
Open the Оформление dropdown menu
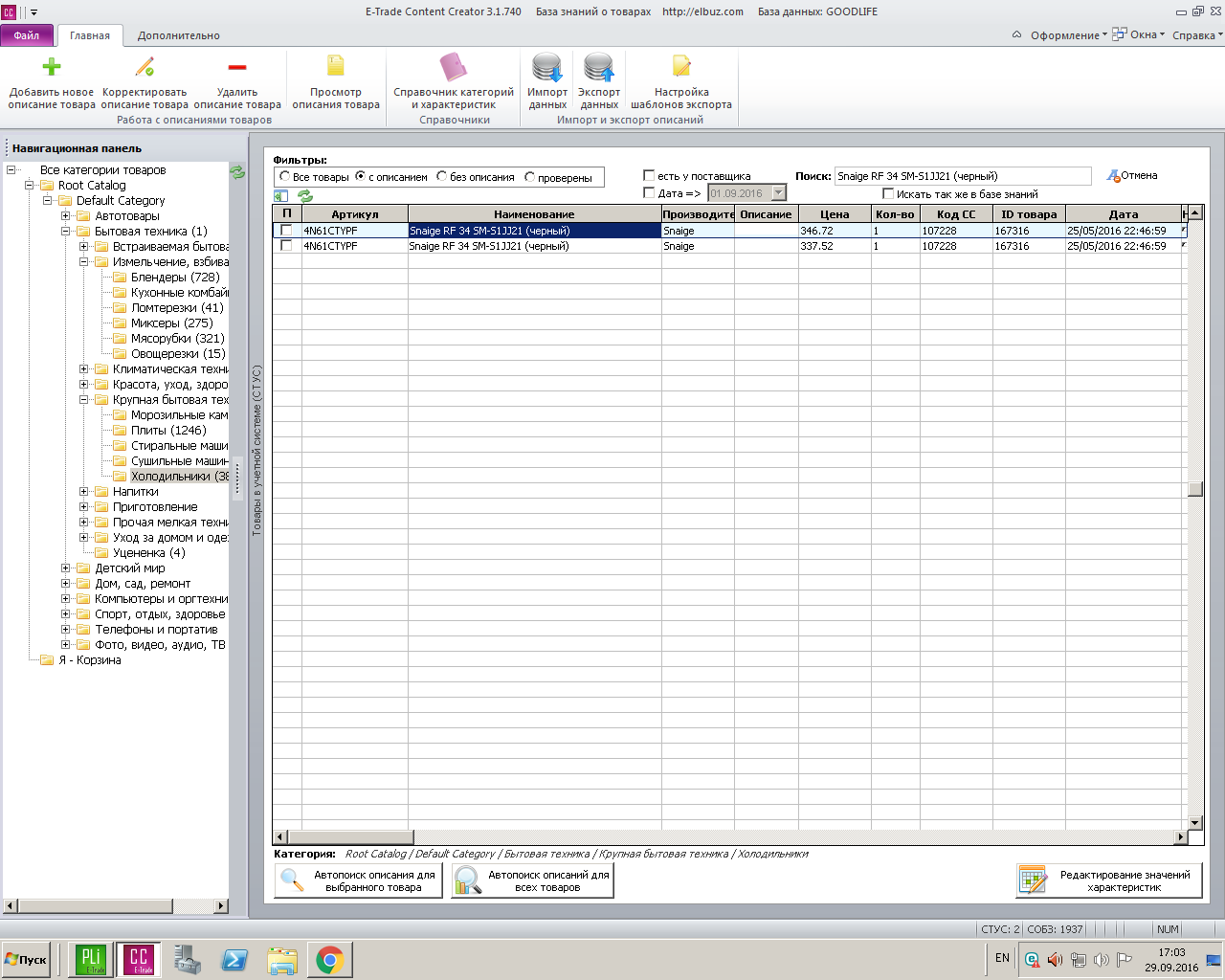[x=1068, y=35]
